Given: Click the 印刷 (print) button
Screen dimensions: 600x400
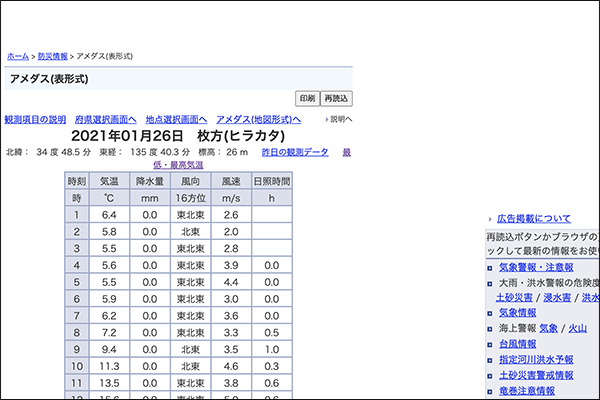Looking at the screenshot, I should (x=307, y=98).
